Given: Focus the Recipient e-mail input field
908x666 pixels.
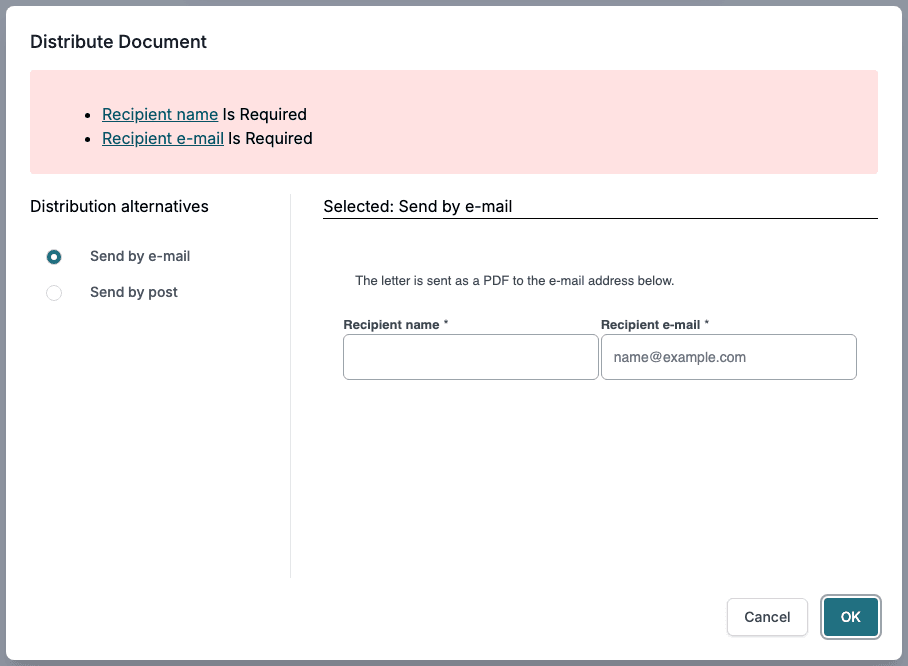Looking at the screenshot, I should [x=728, y=357].
